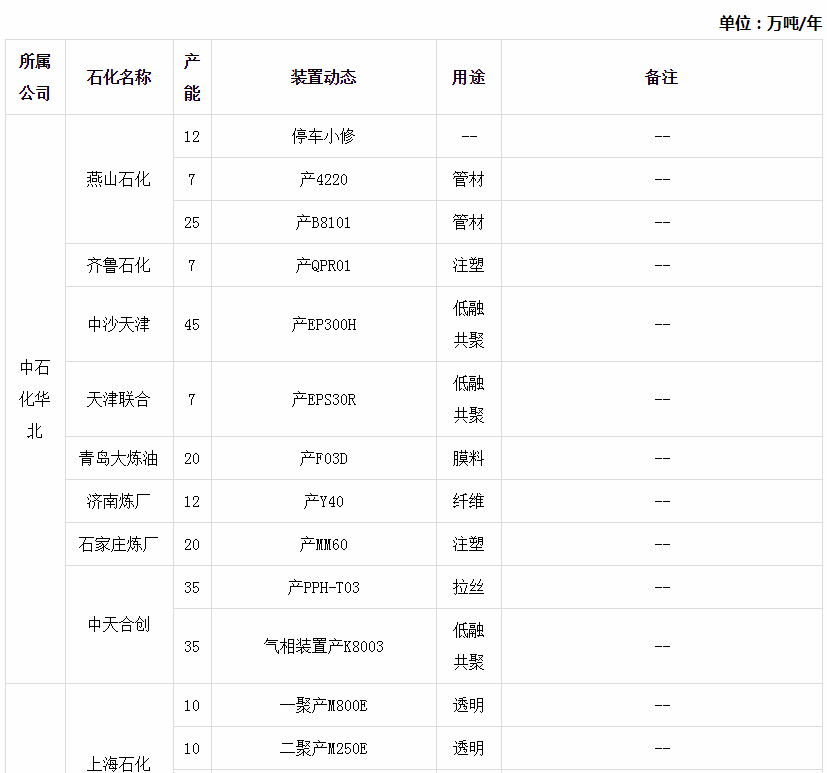827x773 pixels.
Task: Click the 石化名称 column header
Action: pos(119,77)
